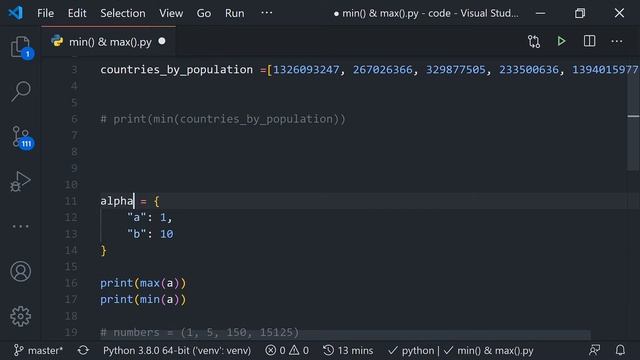Synchronize changes using status bar sync icon
The image size is (640, 360).
tap(83, 351)
